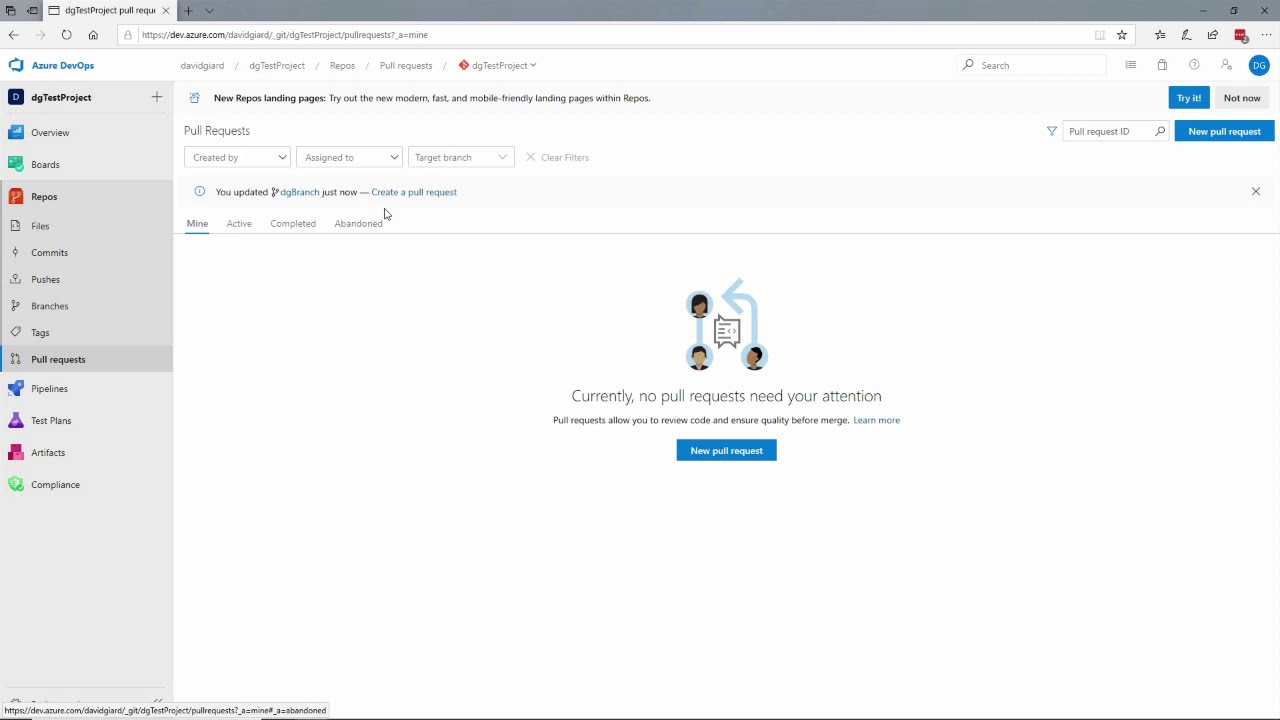Click the magnifier in Pull request ID box

pos(1160,131)
